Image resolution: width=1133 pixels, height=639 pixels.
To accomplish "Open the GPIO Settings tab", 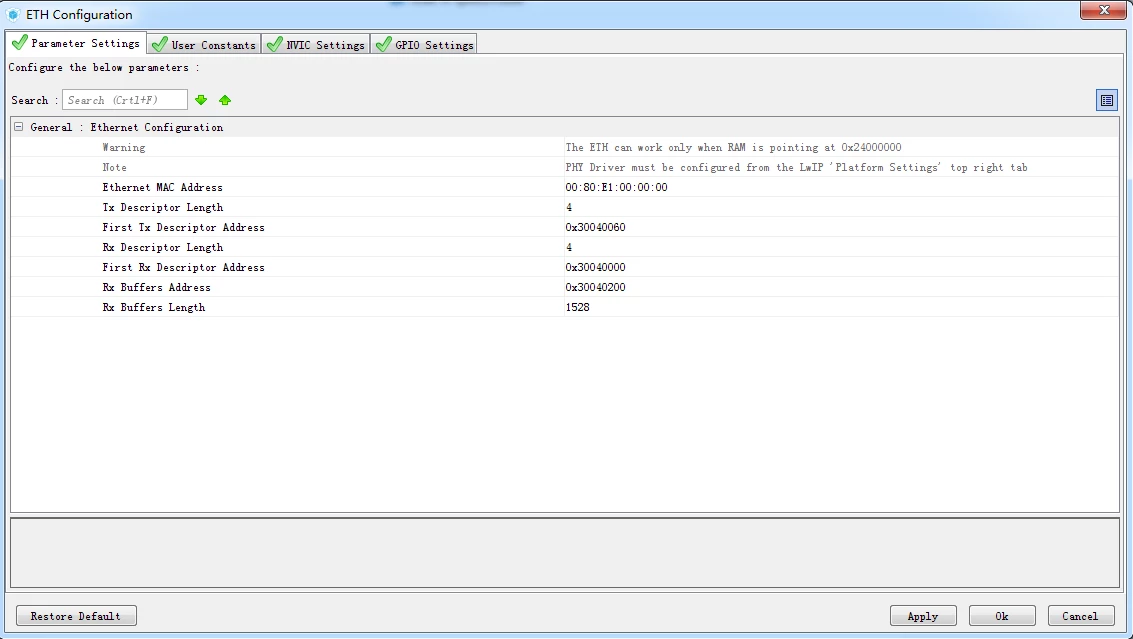I will (424, 45).
